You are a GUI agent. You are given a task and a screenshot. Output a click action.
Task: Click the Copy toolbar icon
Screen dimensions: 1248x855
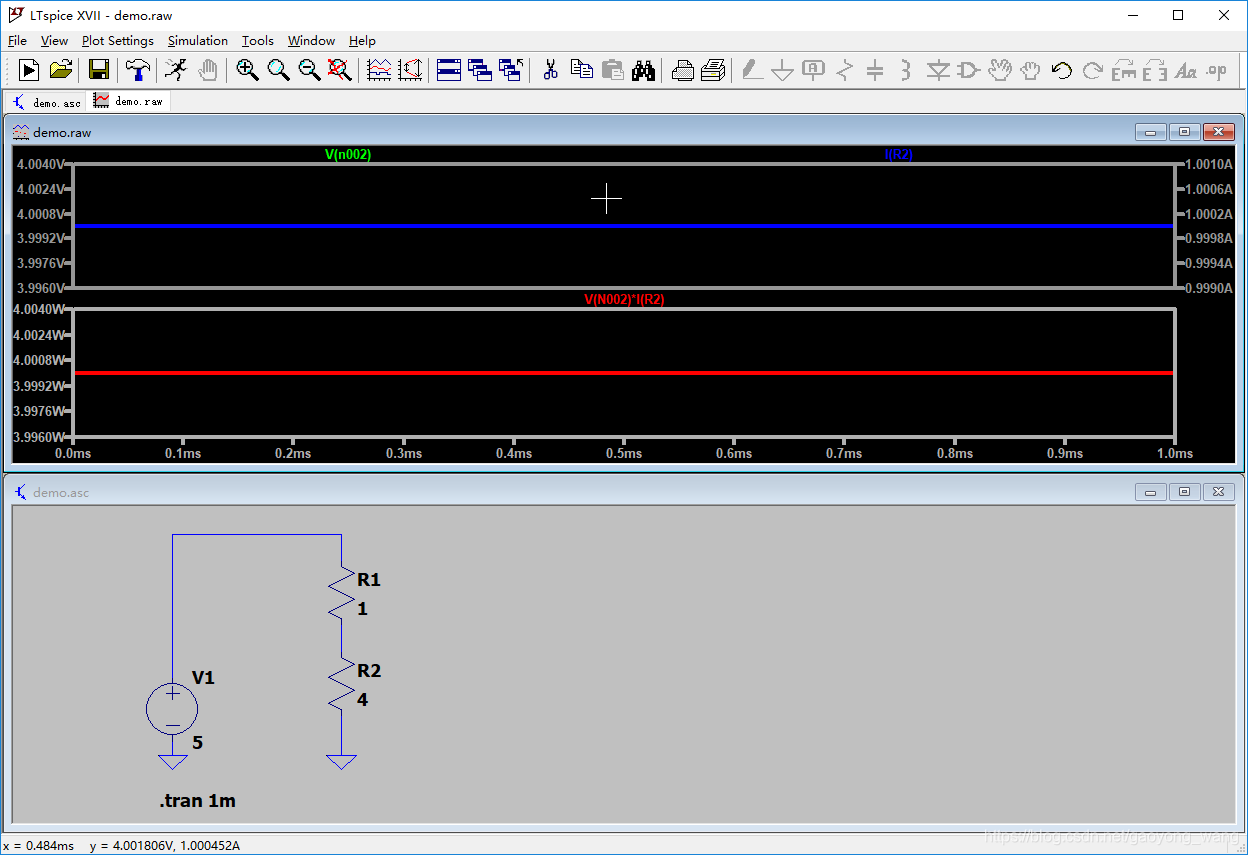(581, 69)
